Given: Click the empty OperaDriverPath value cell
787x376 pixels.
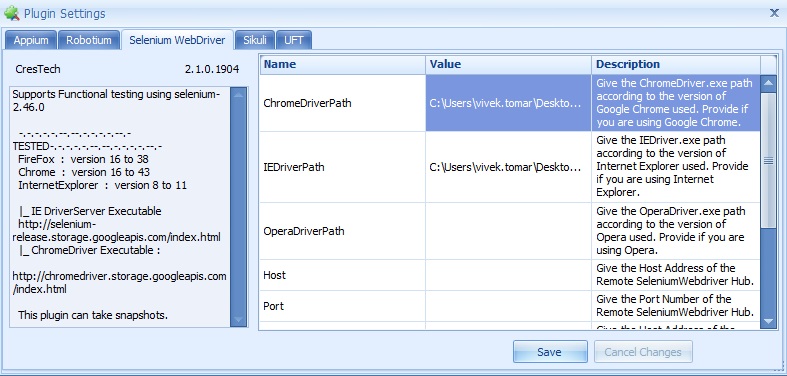Looking at the screenshot, I should click(508, 231).
